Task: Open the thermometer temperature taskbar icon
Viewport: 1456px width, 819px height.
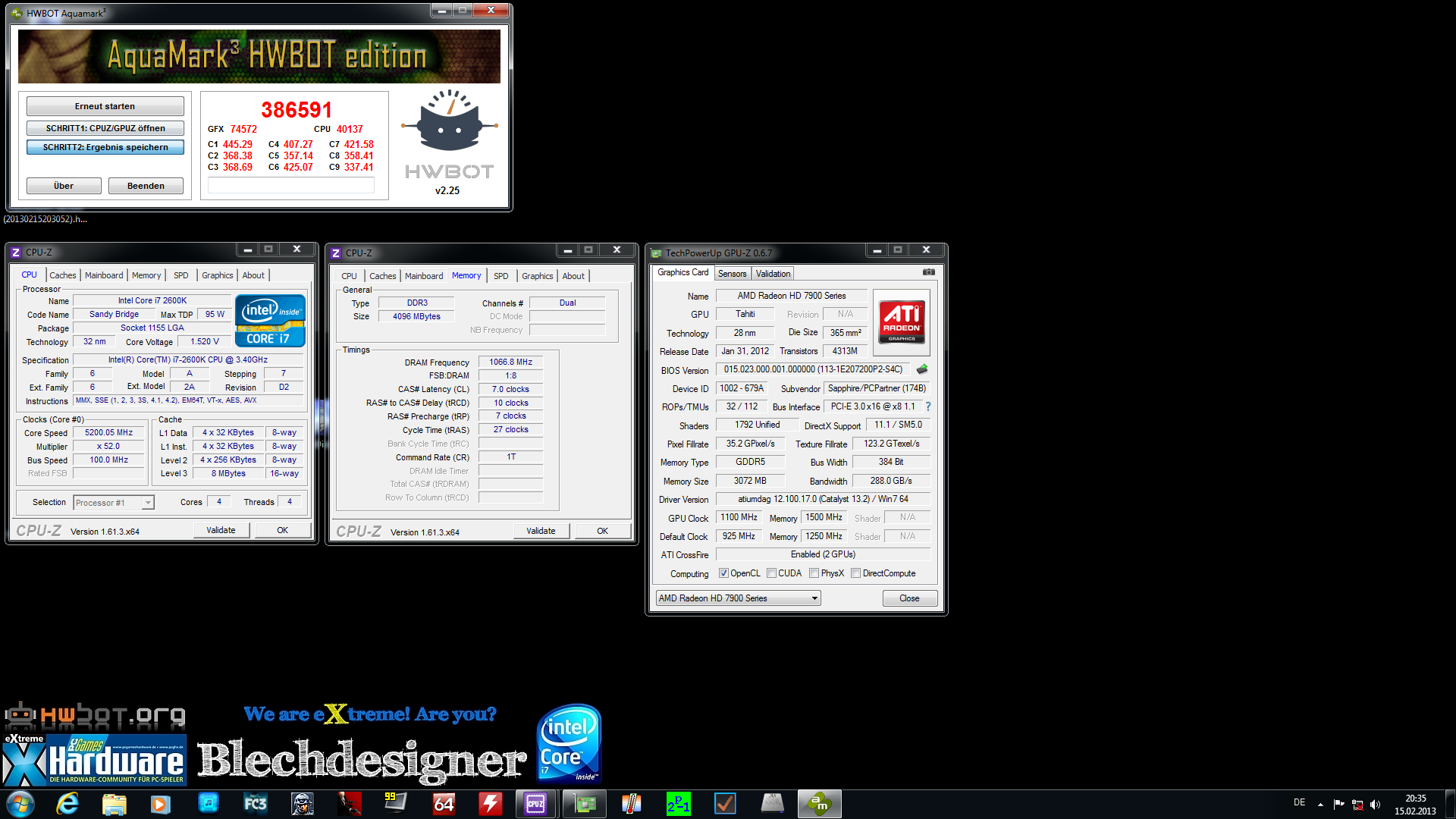Action: (631, 803)
